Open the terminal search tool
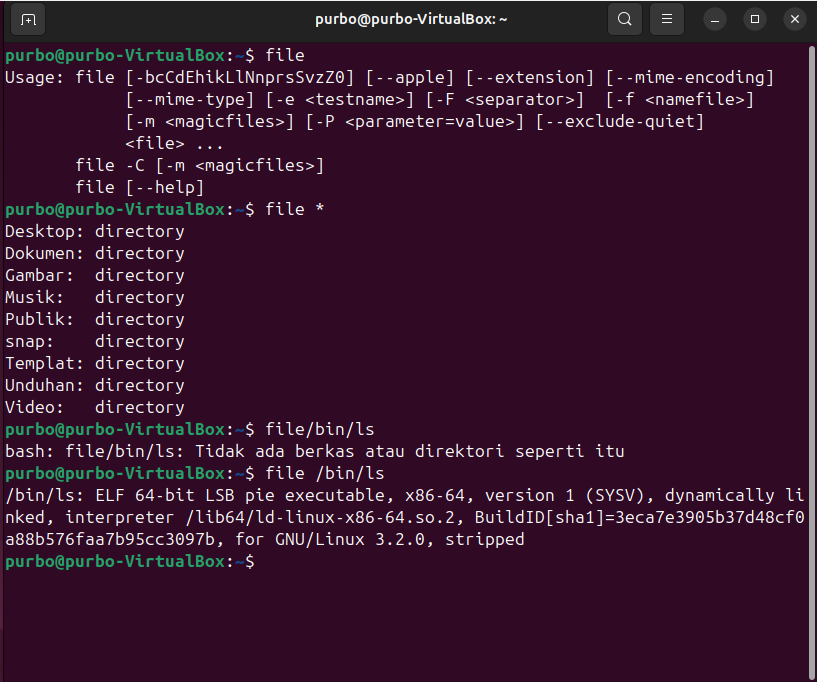 click(625, 19)
